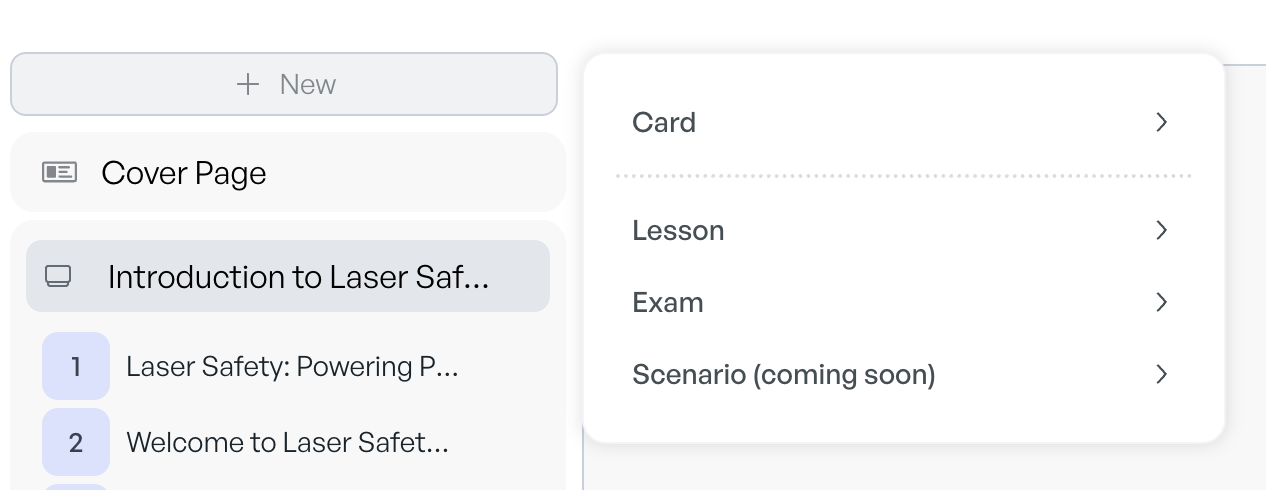Select slide number 2 badge
The image size is (1266, 490).
pyautogui.click(x=76, y=442)
